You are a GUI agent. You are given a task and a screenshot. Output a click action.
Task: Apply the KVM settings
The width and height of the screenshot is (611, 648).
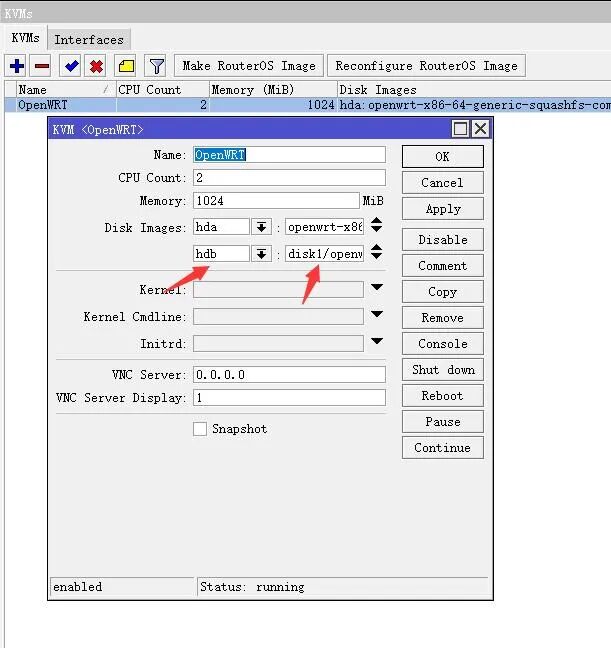[x=442, y=209]
